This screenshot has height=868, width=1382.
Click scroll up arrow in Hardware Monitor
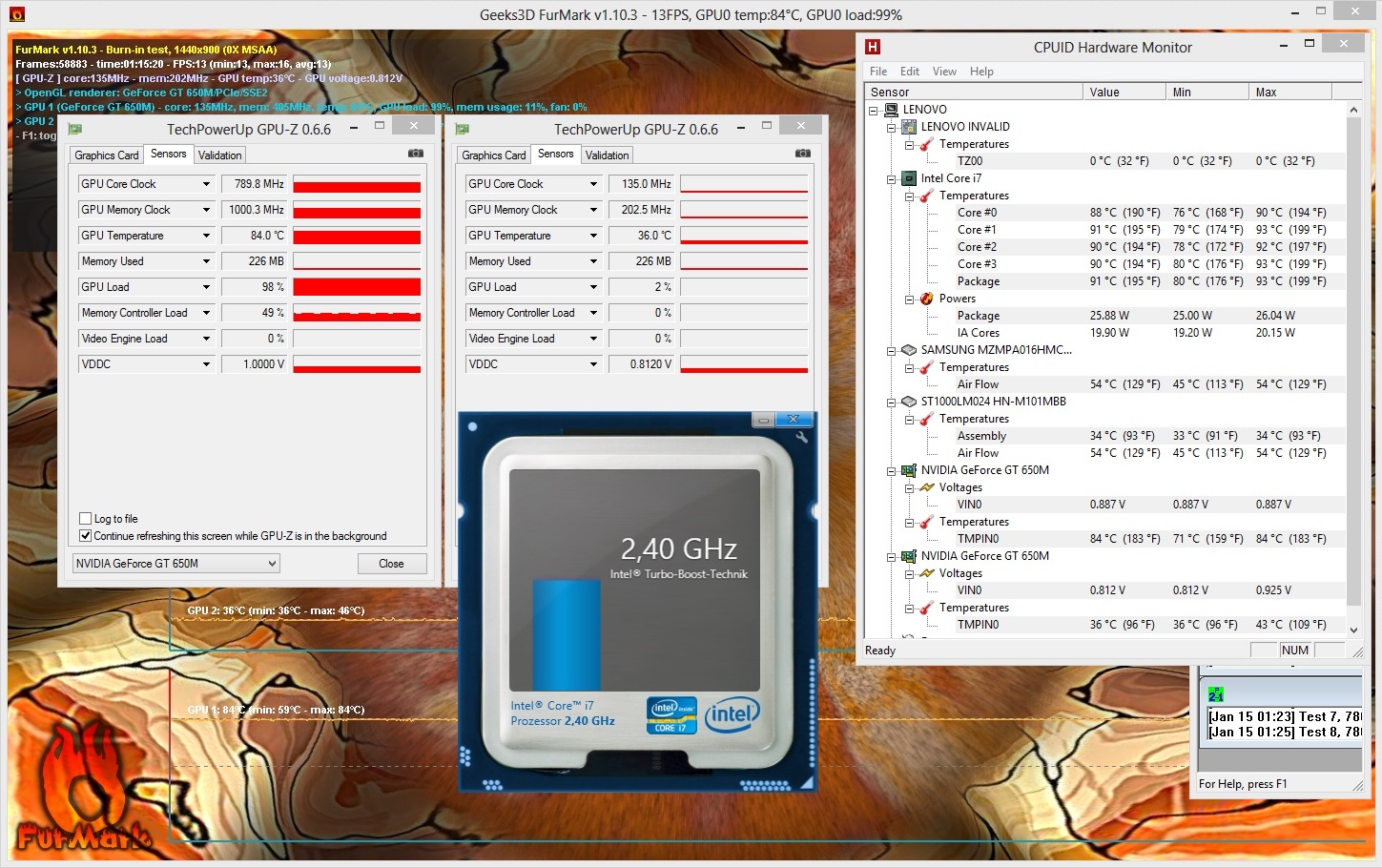(1353, 110)
